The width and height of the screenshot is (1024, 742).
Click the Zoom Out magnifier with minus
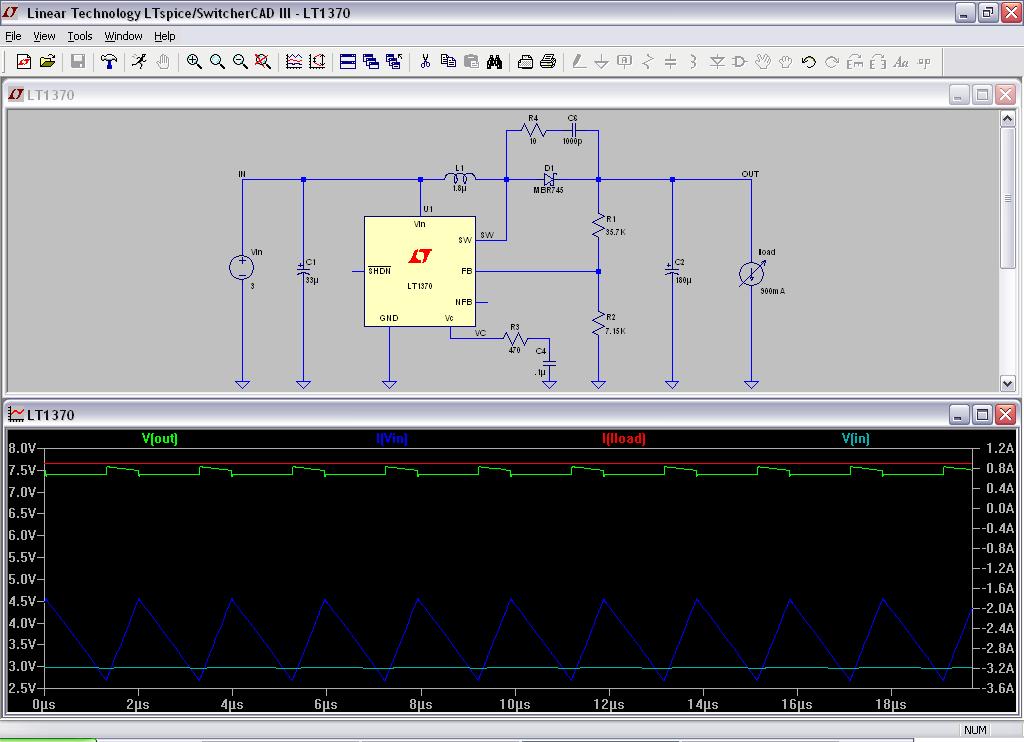pos(240,61)
